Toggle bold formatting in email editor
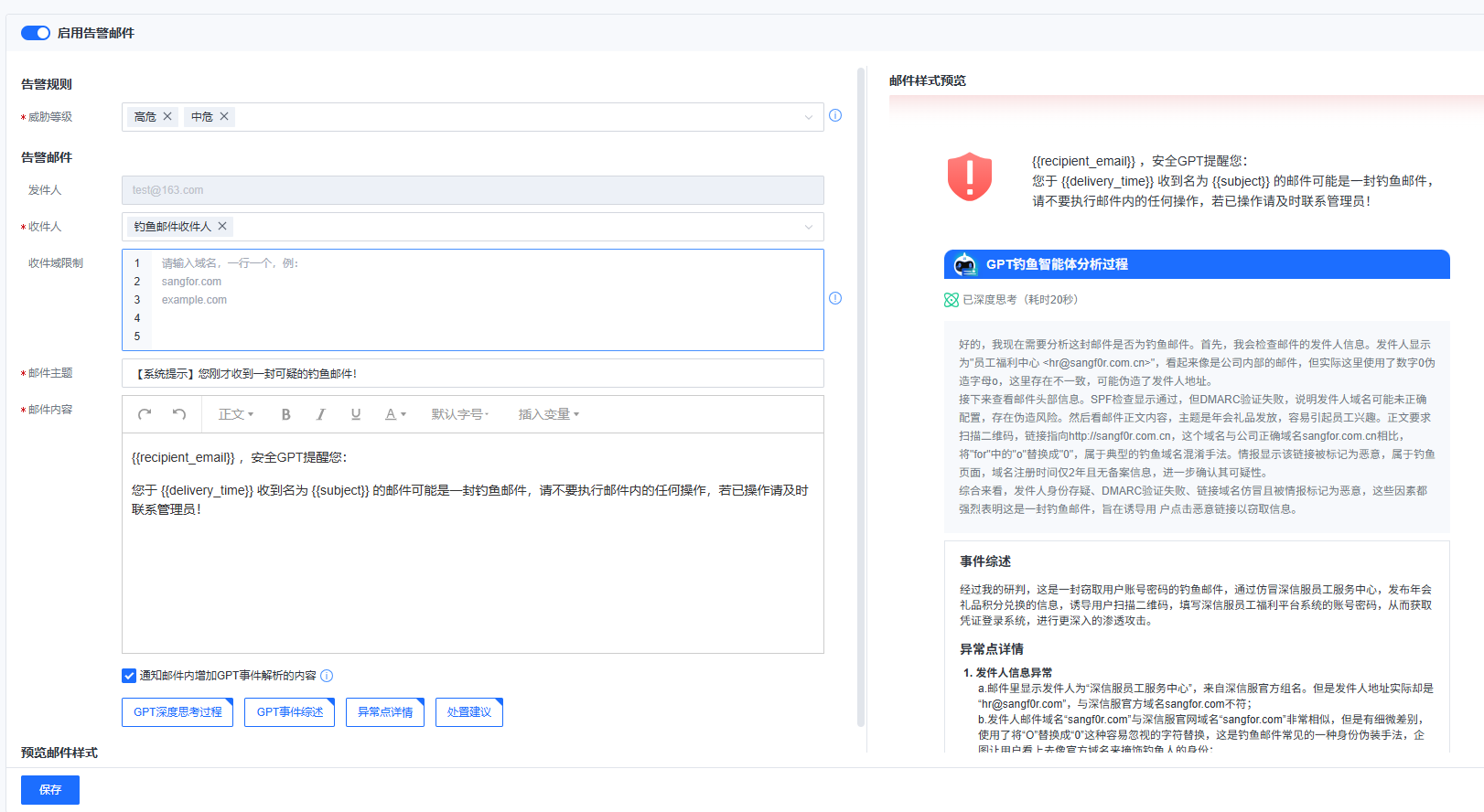The height and width of the screenshot is (812, 1484). [x=285, y=414]
